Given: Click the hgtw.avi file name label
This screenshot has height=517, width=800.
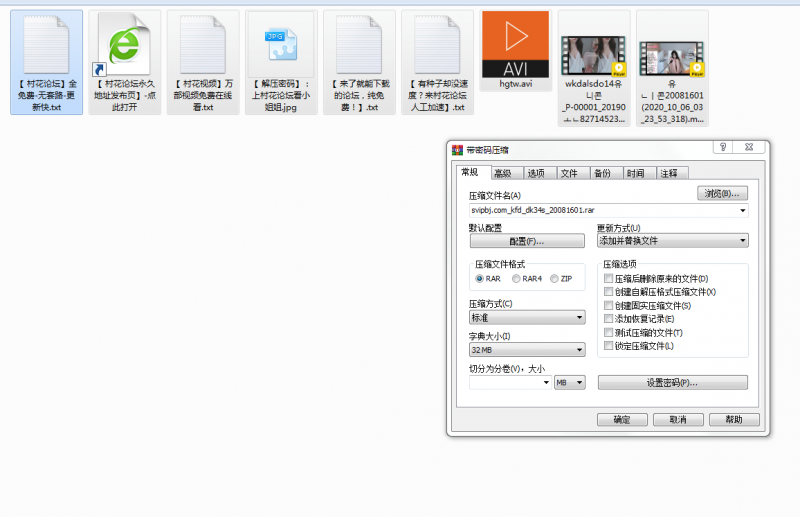Looking at the screenshot, I should tap(515, 84).
